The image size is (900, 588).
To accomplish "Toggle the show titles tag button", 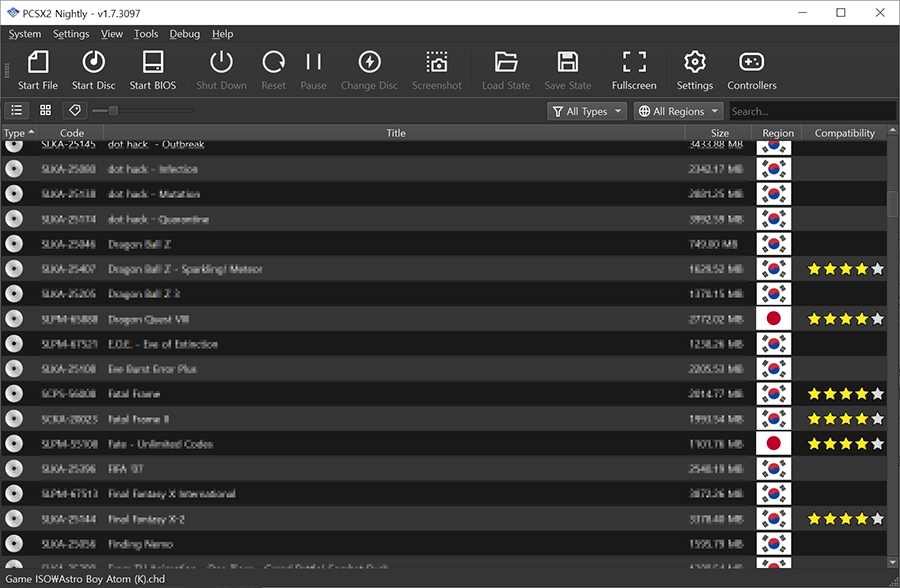I will 75,110.
